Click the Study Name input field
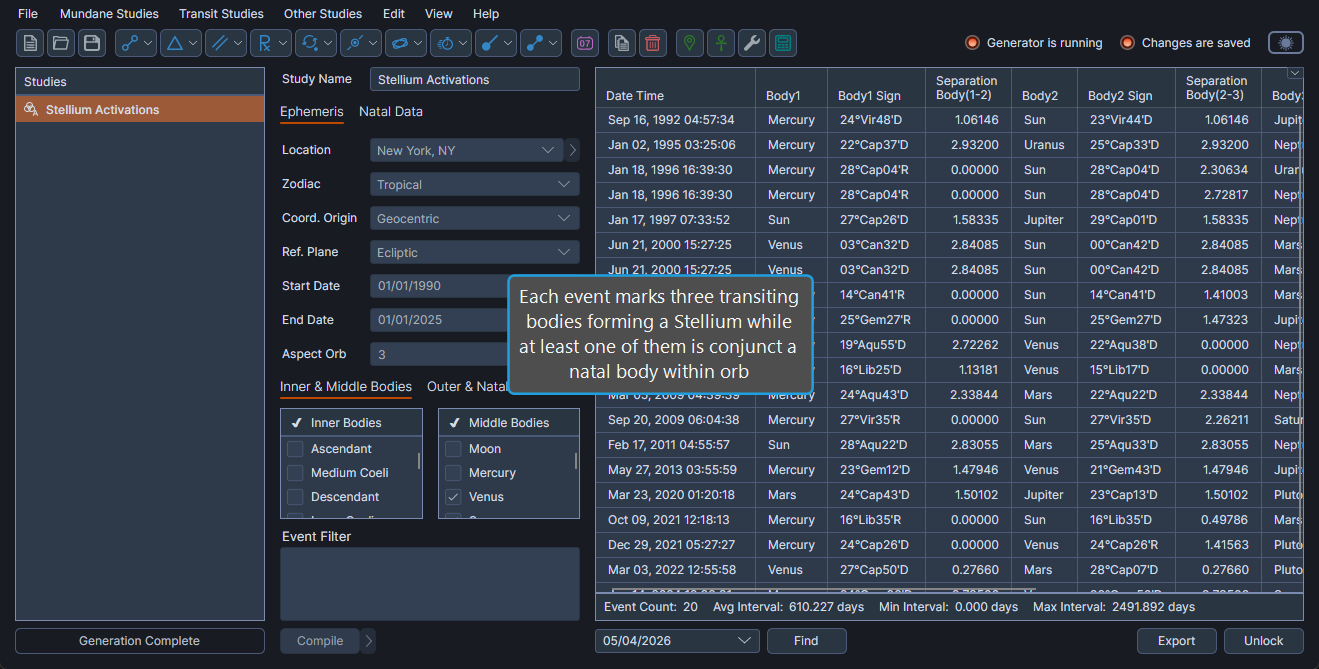The width and height of the screenshot is (1319, 669). tap(474, 79)
